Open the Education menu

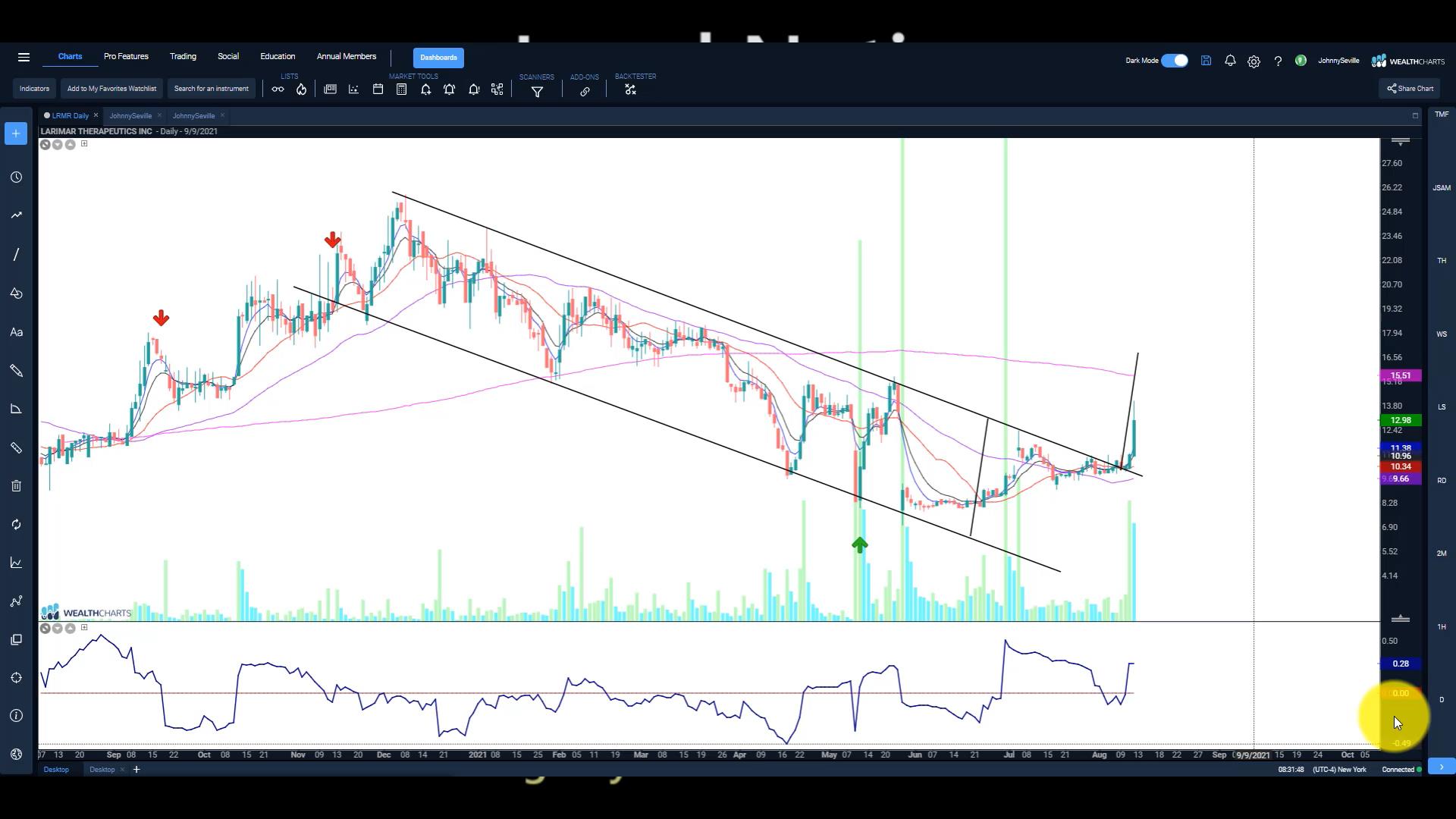pos(278,57)
